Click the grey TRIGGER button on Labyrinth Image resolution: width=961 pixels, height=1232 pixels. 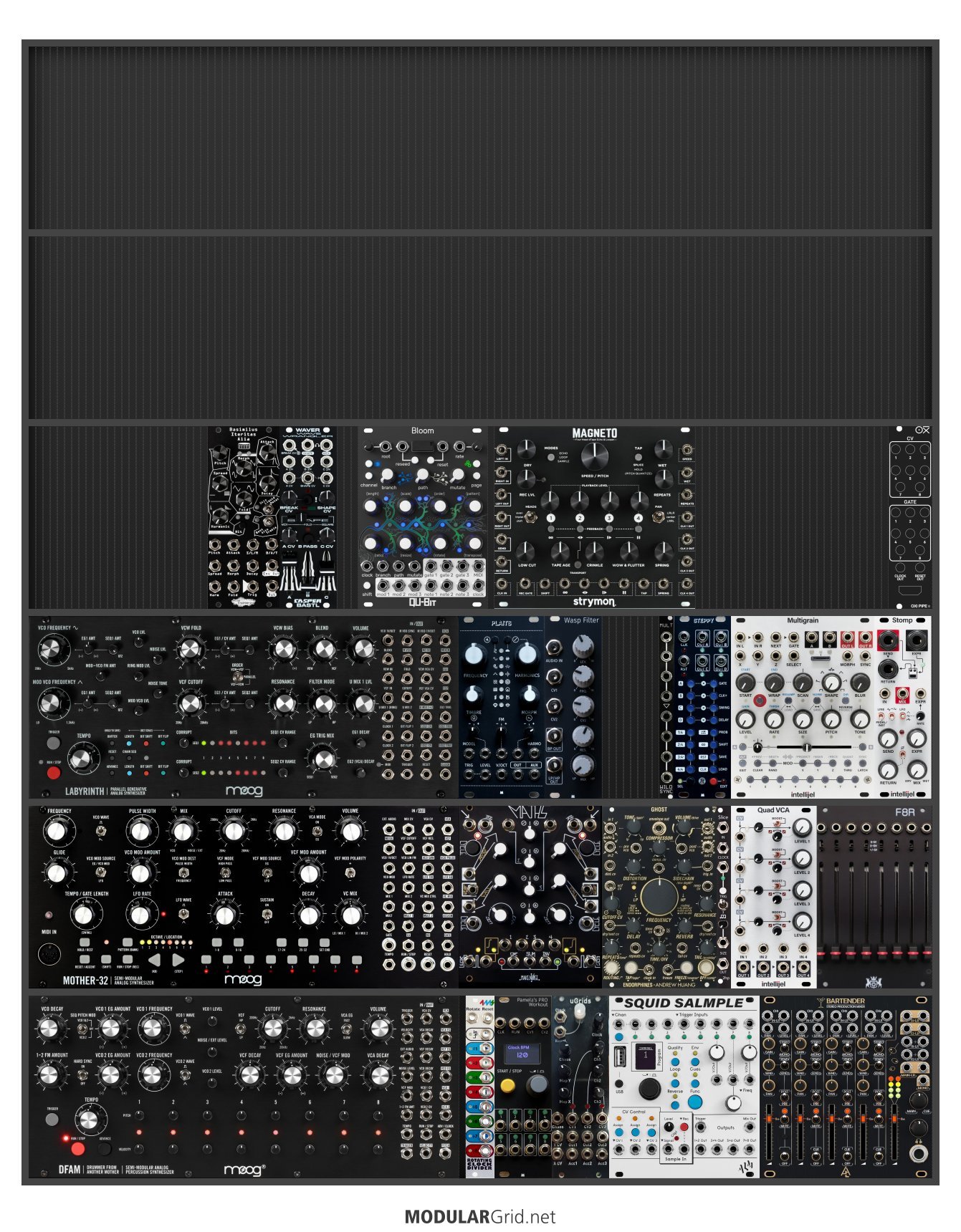54,743
